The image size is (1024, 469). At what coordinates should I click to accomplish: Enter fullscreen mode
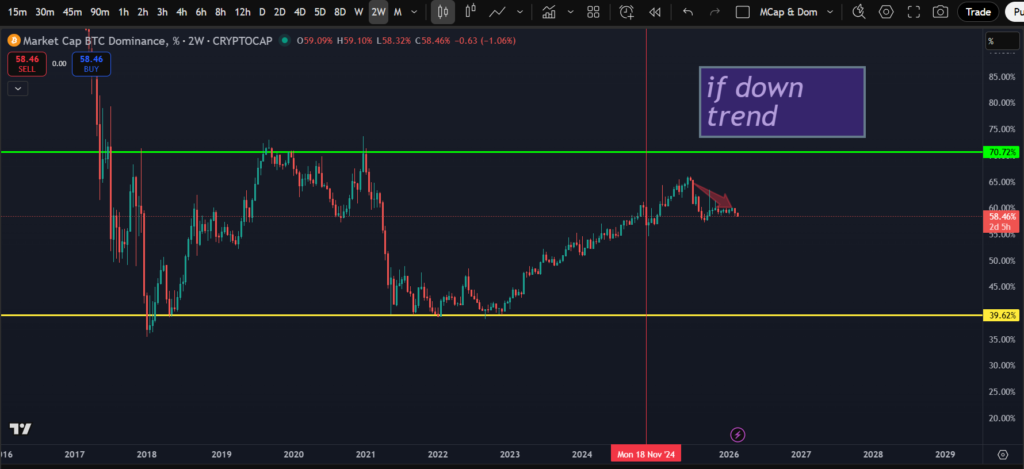pos(913,12)
